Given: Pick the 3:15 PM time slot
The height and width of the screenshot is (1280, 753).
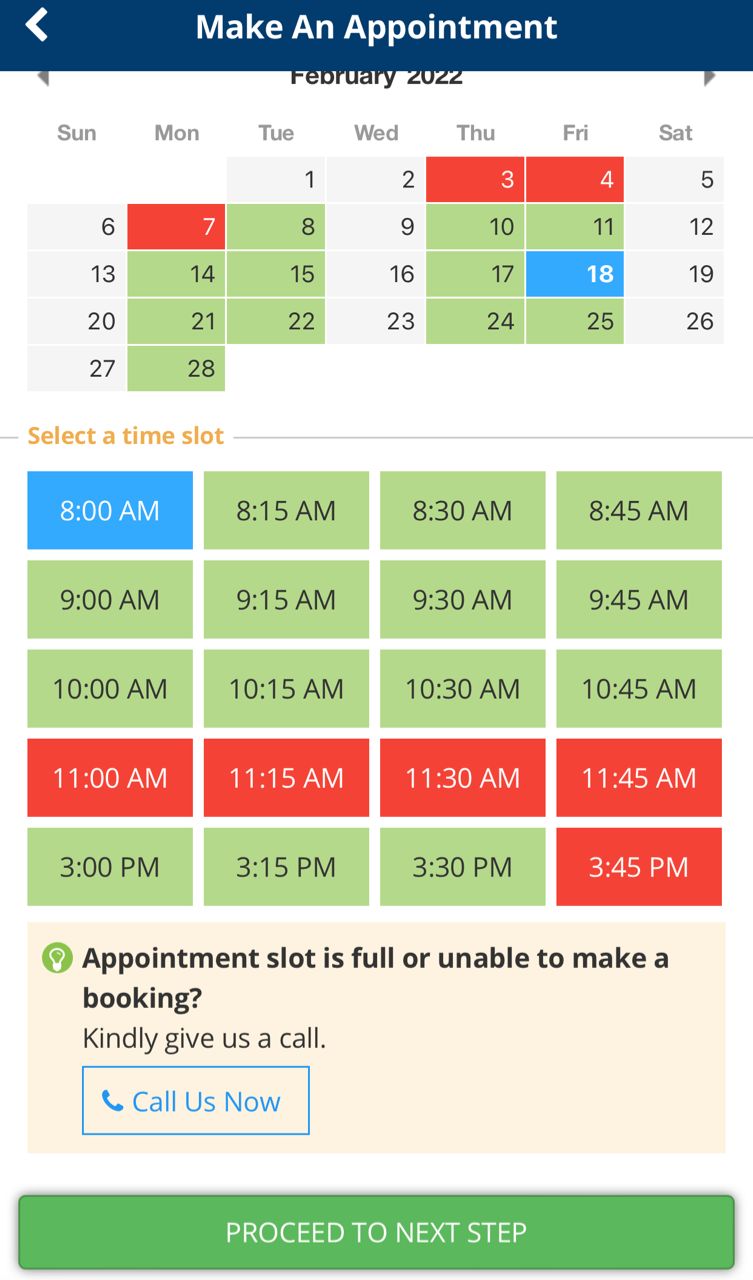Looking at the screenshot, I should [286, 867].
